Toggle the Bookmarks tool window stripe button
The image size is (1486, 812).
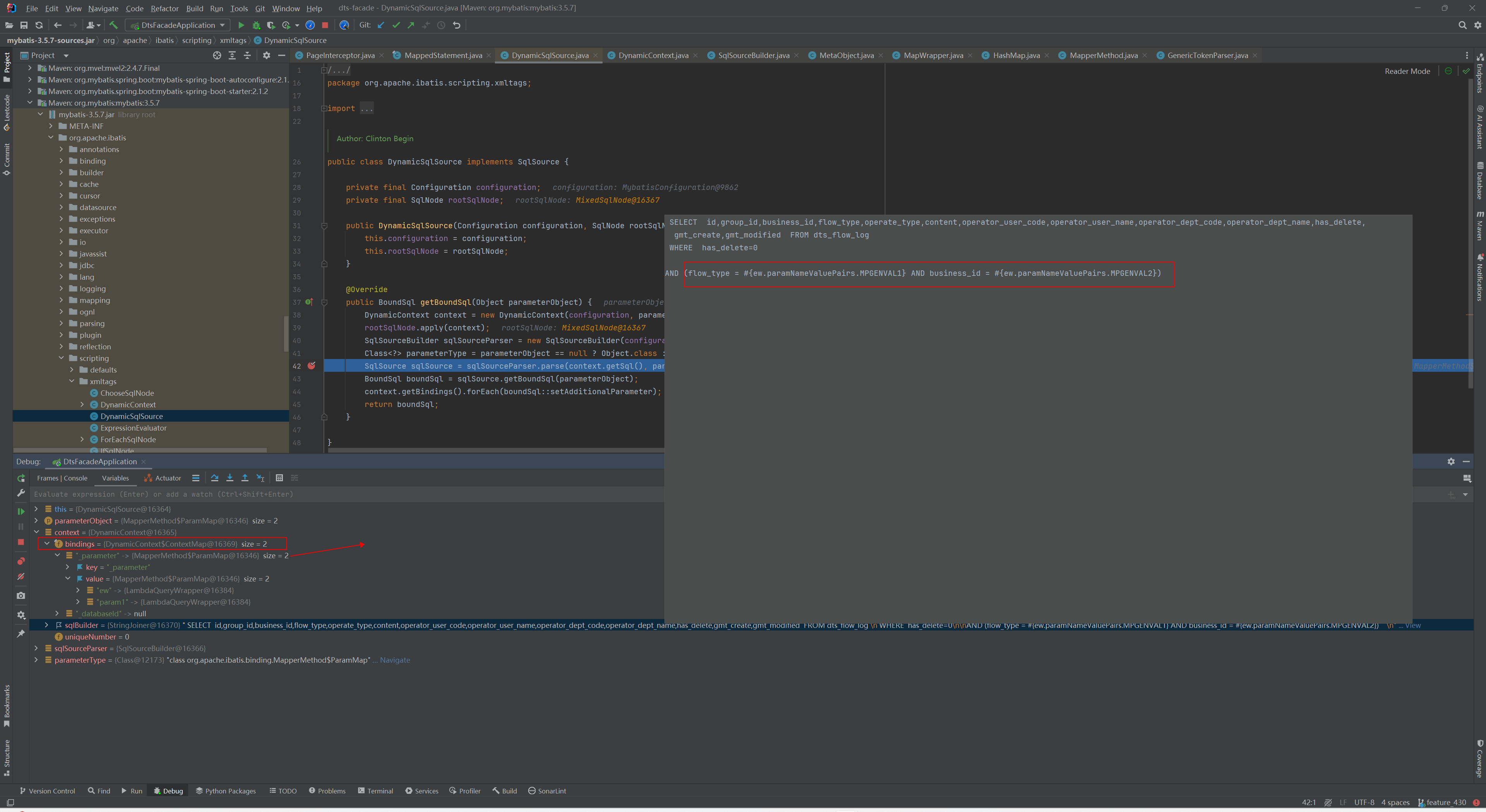pos(6,706)
